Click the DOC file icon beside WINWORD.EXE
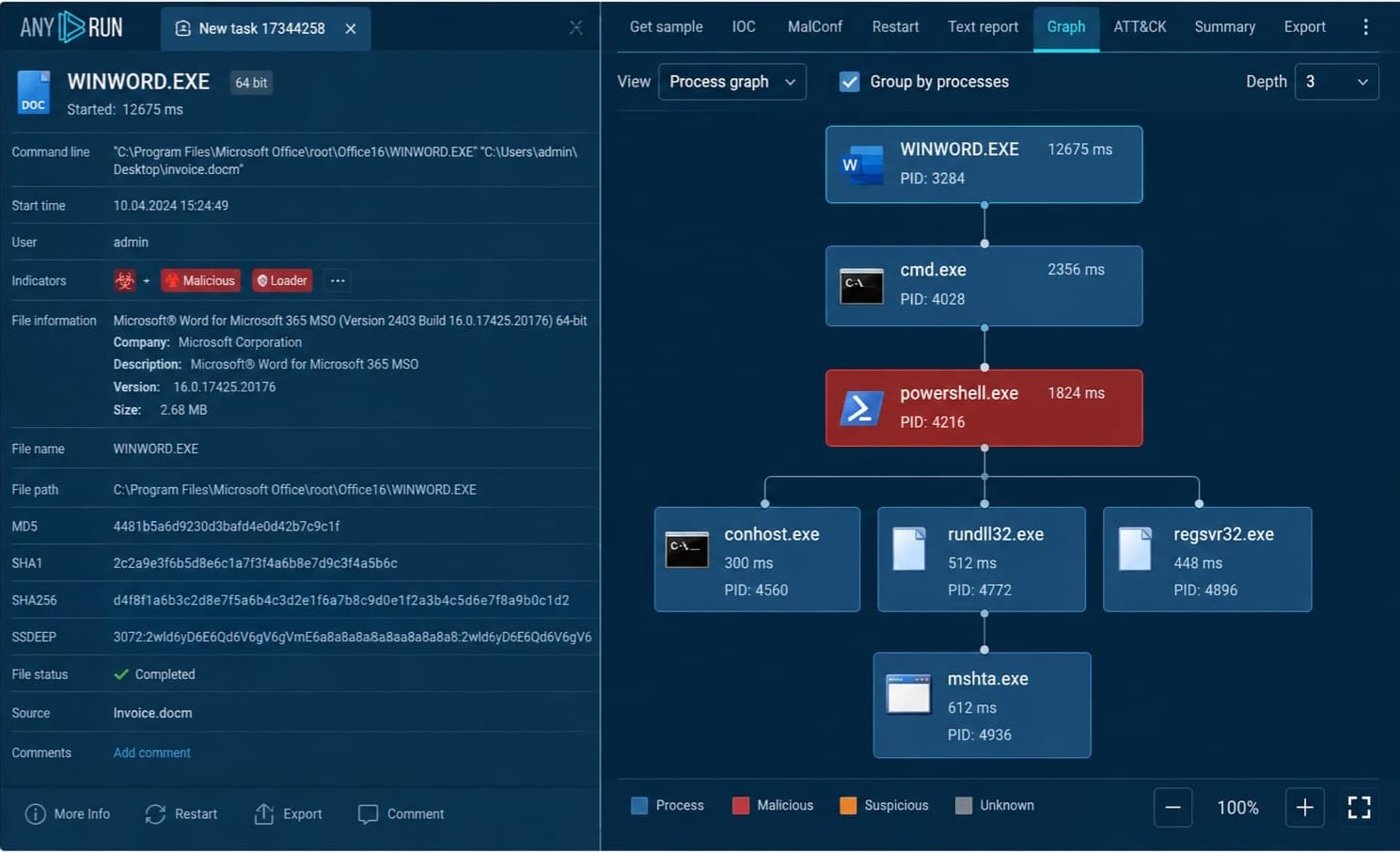1400x852 pixels. pos(33,93)
